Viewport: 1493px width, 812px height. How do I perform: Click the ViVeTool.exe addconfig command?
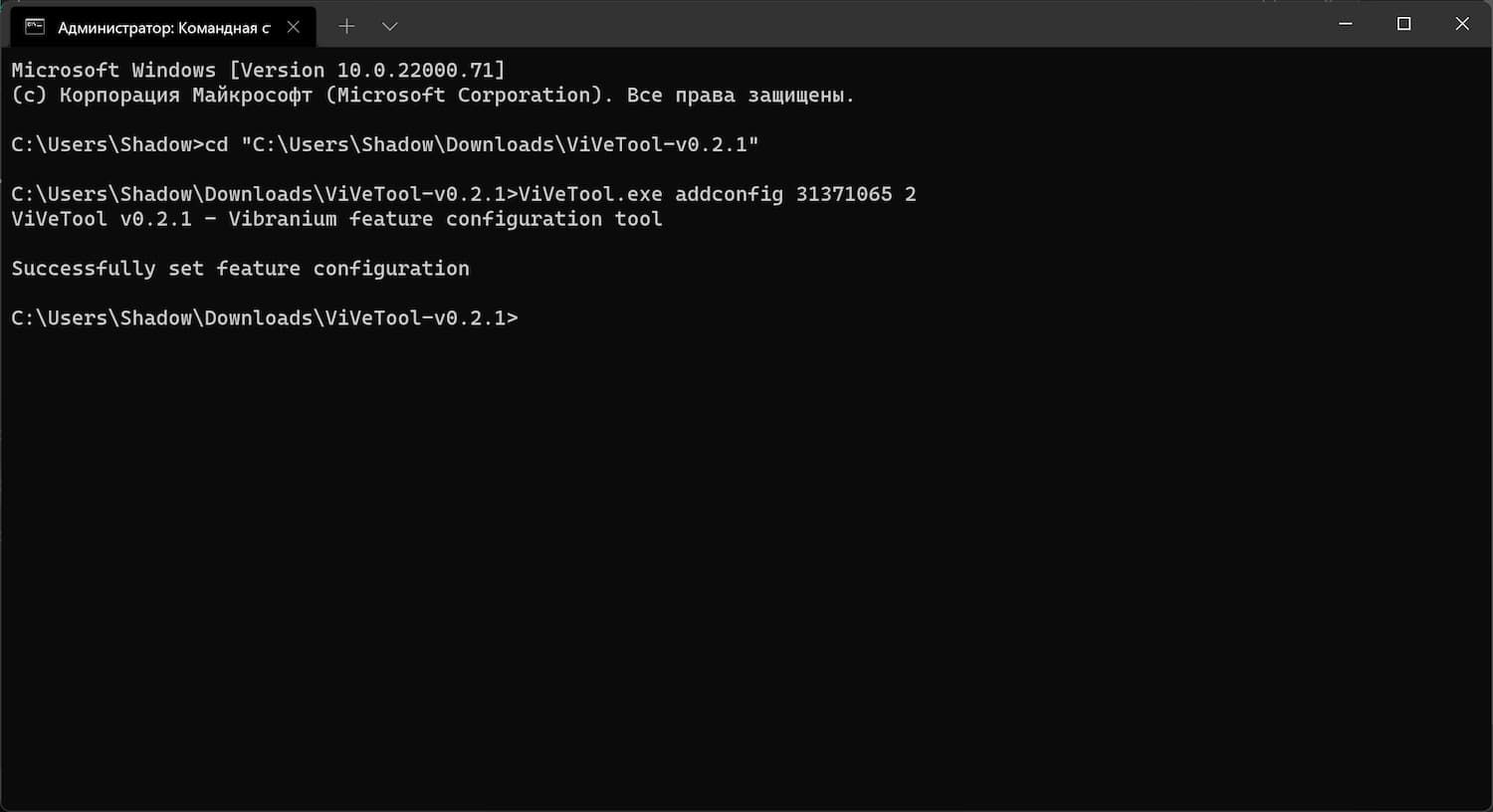[x=718, y=194]
